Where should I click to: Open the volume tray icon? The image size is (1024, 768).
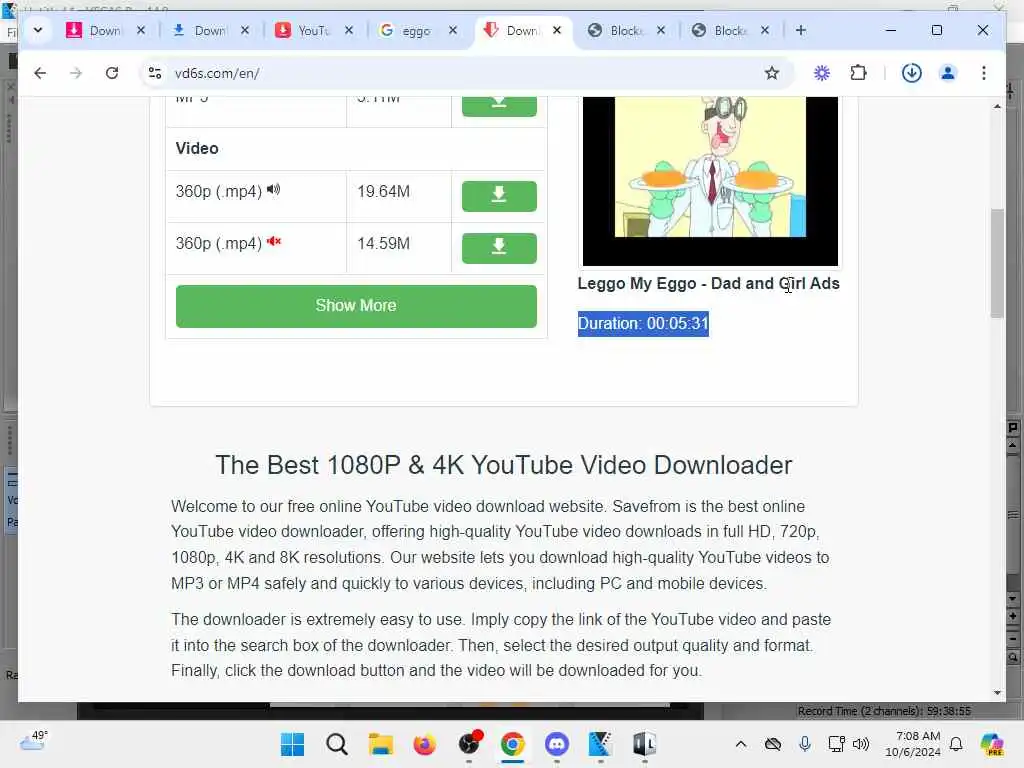click(861, 744)
